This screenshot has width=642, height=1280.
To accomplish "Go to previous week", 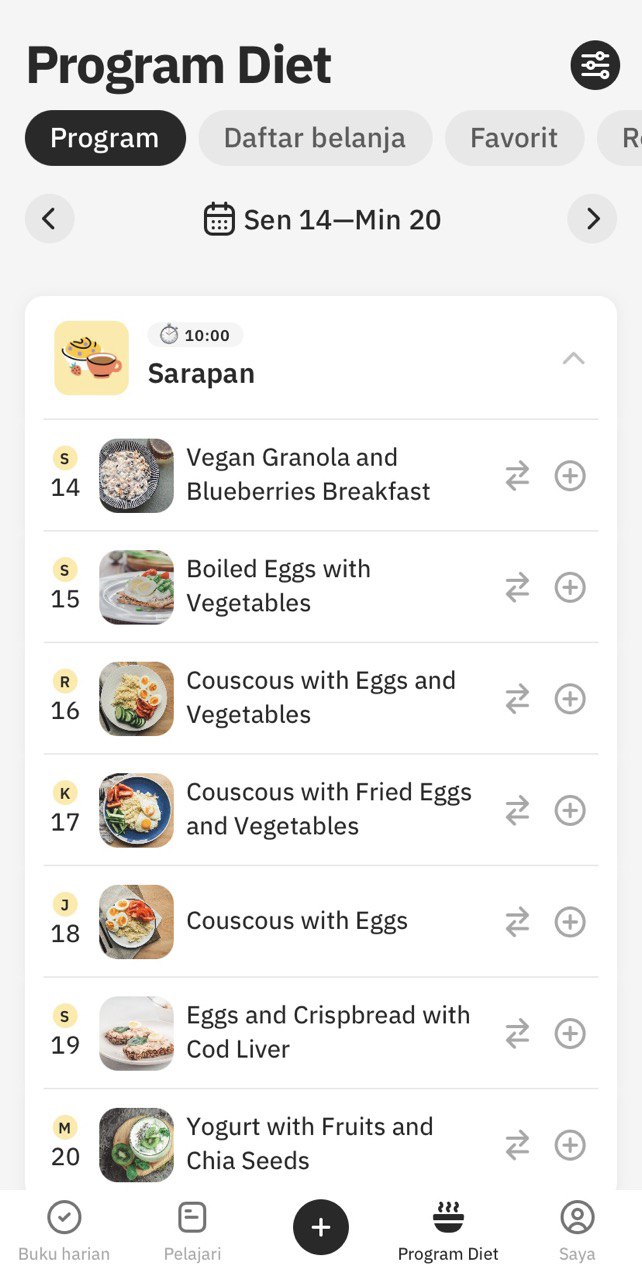I will [50, 219].
